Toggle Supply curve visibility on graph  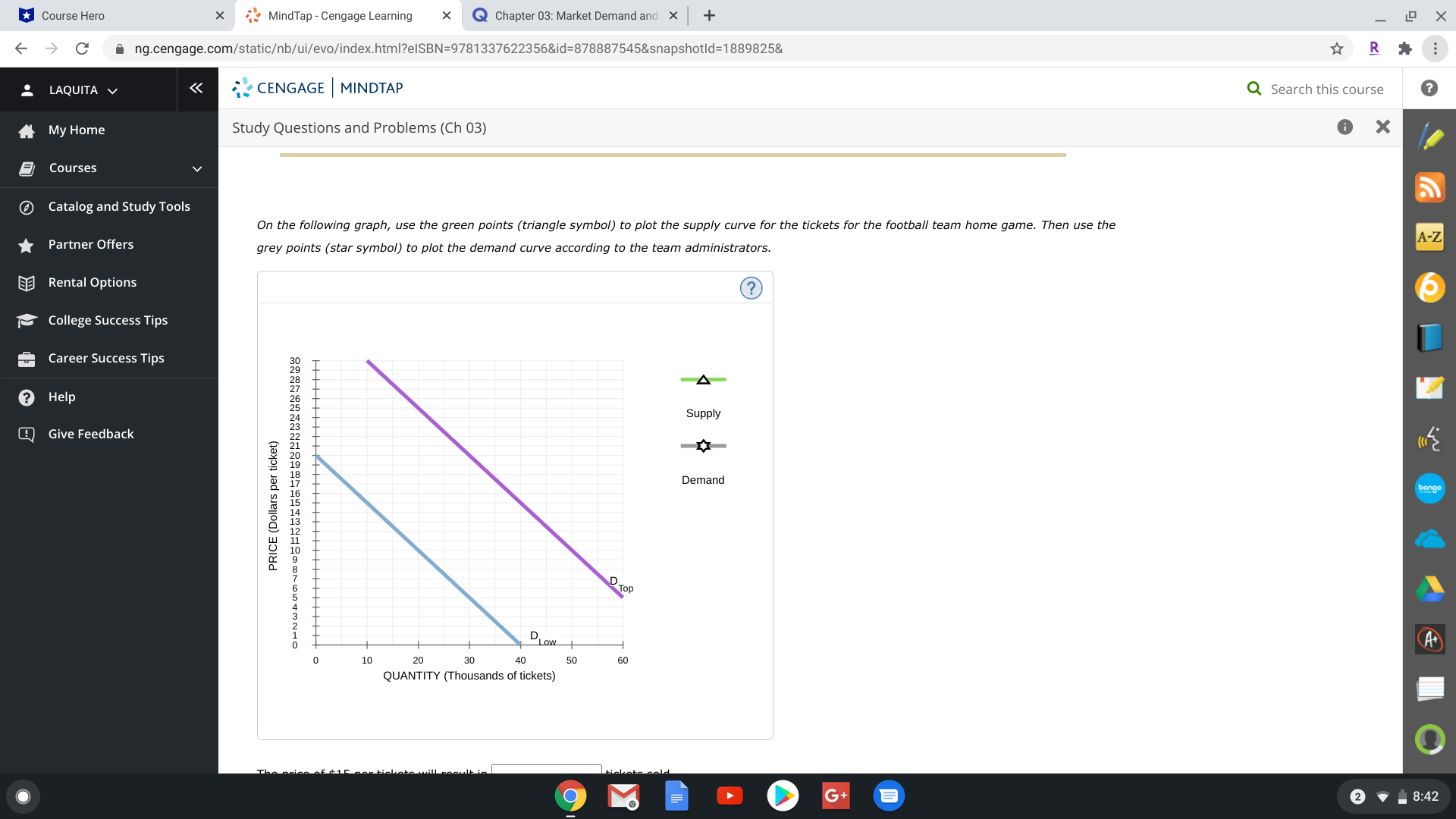703,379
